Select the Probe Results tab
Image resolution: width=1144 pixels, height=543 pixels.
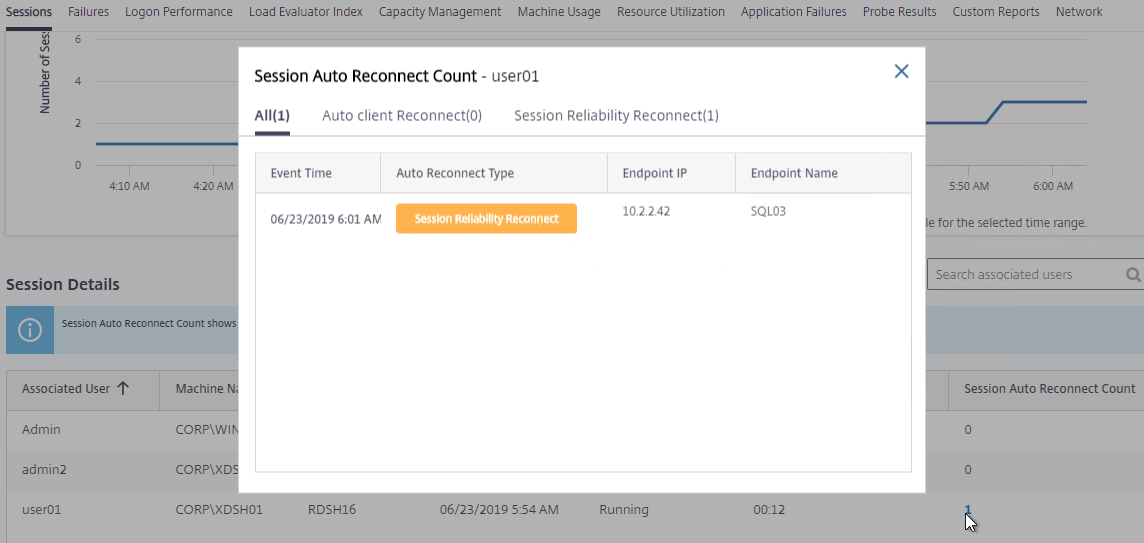pos(899,12)
